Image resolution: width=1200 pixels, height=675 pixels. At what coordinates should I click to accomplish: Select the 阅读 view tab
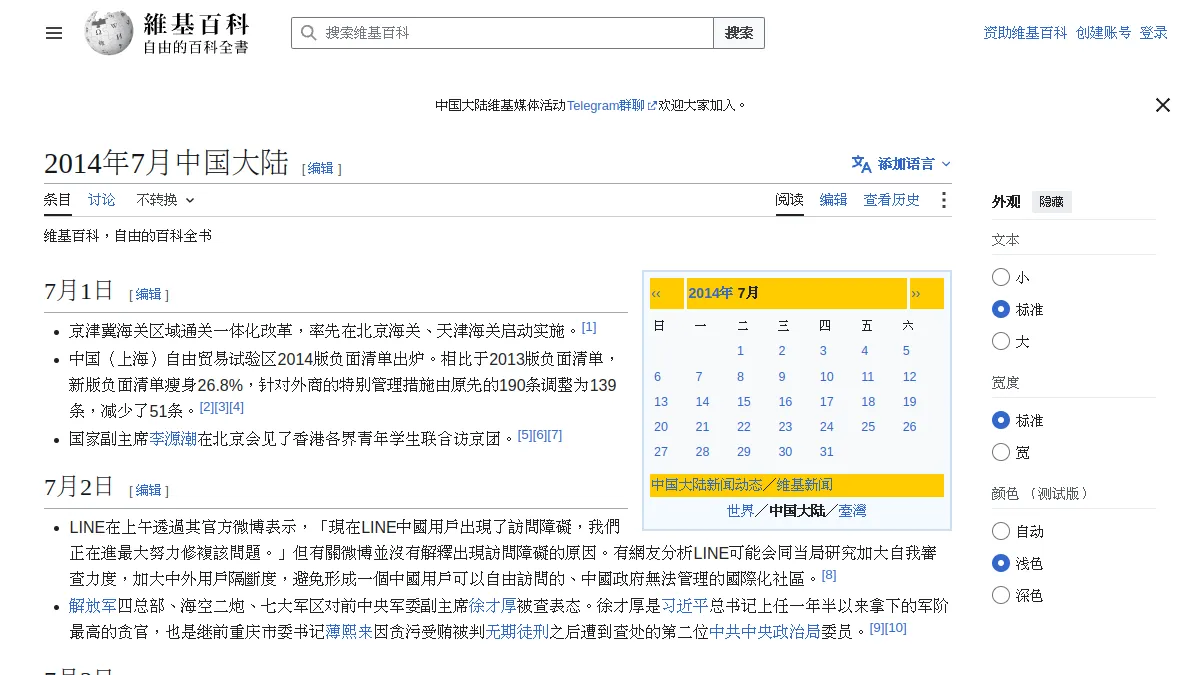[x=790, y=200]
